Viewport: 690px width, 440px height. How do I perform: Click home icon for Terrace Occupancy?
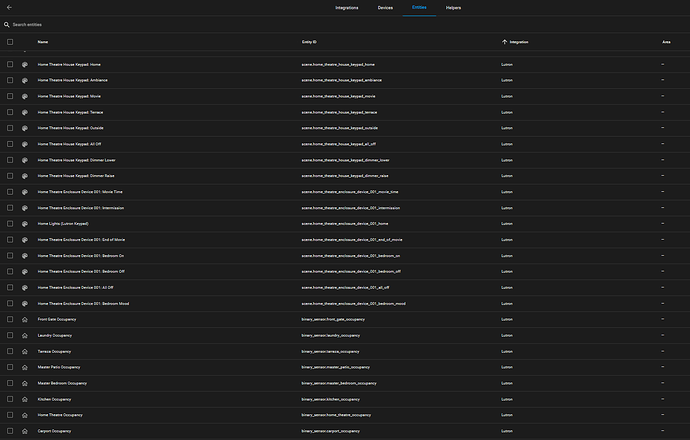coord(25,352)
